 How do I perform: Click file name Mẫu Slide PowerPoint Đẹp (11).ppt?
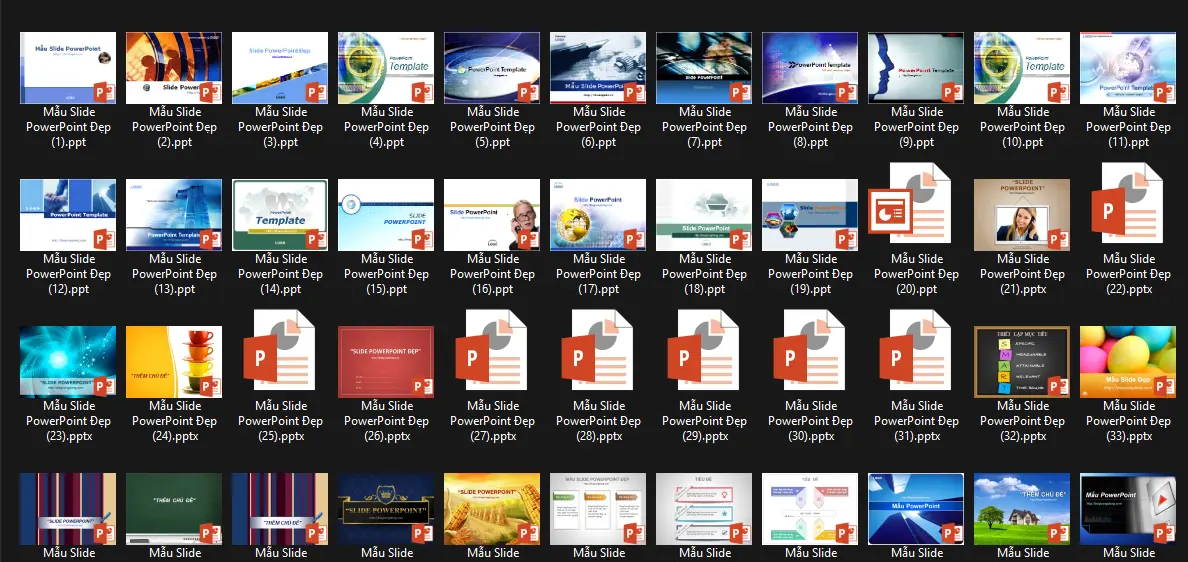(x=1129, y=127)
